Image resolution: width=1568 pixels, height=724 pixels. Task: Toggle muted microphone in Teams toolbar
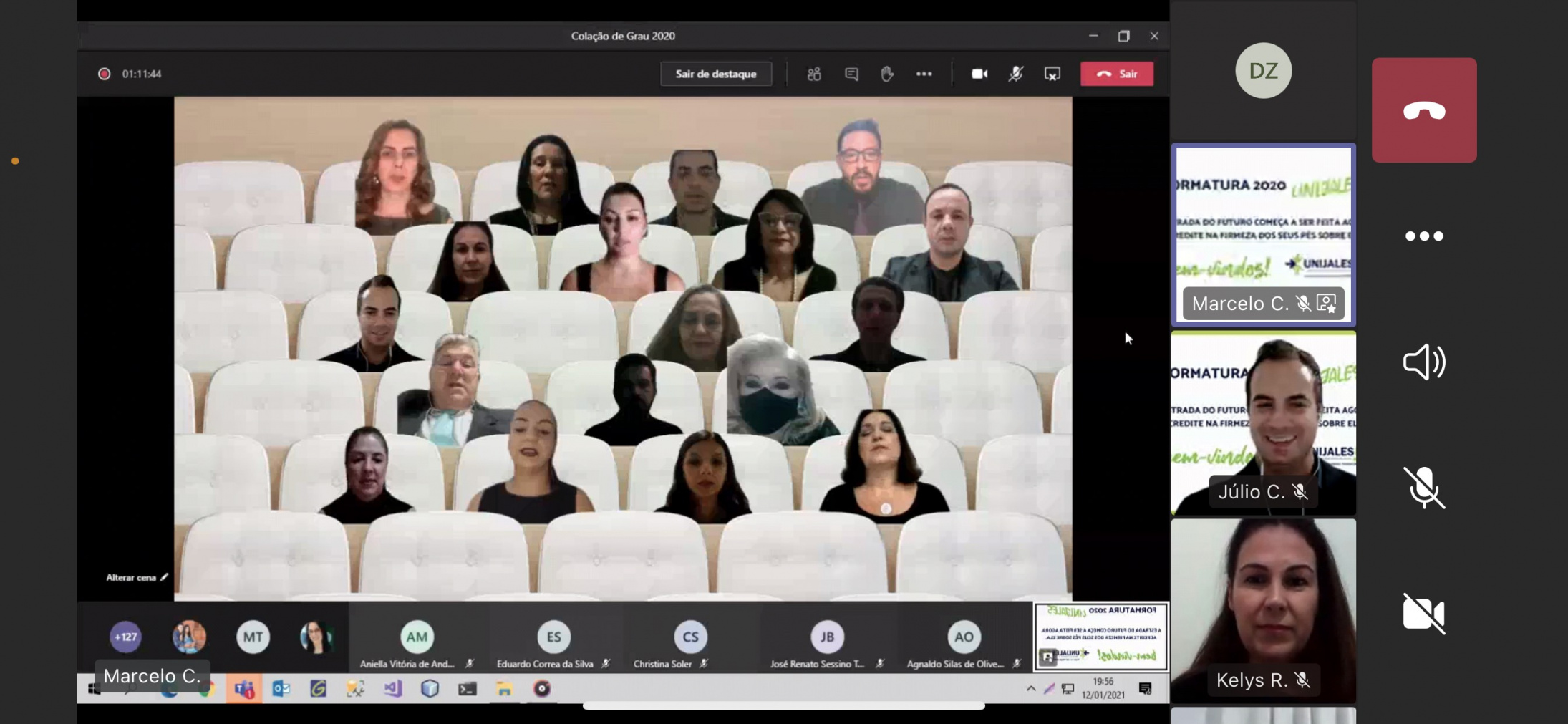(x=1016, y=74)
